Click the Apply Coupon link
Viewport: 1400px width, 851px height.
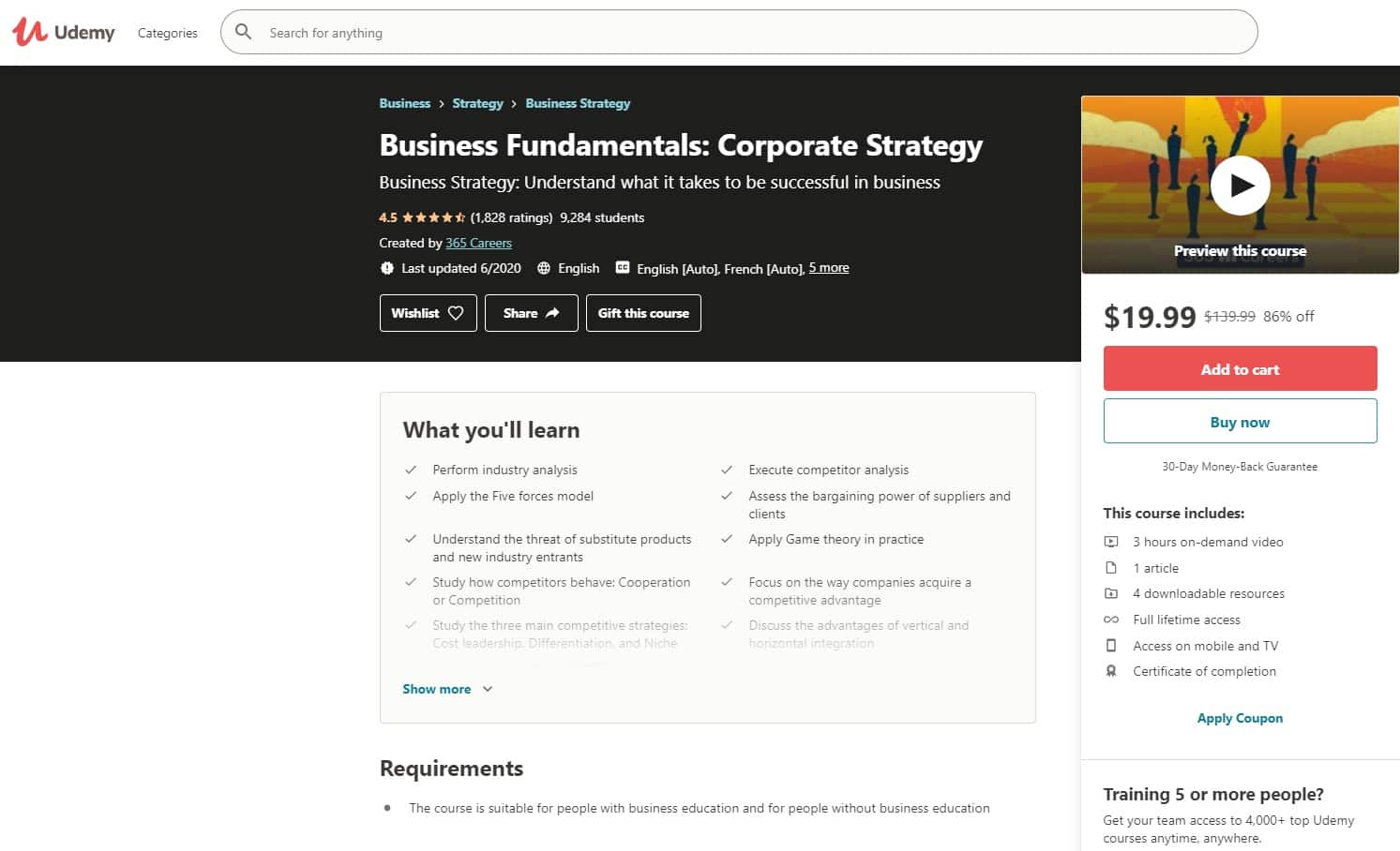[x=1240, y=718]
